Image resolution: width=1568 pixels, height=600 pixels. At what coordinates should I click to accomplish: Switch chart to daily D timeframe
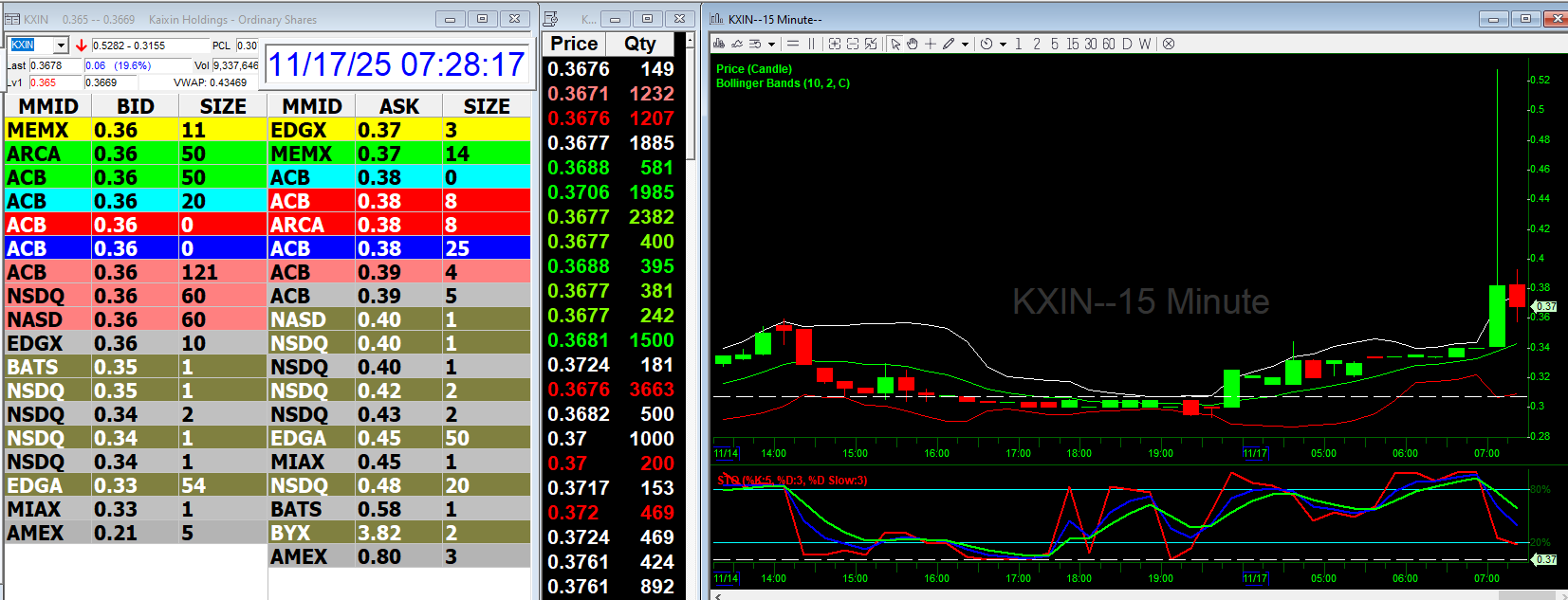pyautogui.click(x=1127, y=44)
